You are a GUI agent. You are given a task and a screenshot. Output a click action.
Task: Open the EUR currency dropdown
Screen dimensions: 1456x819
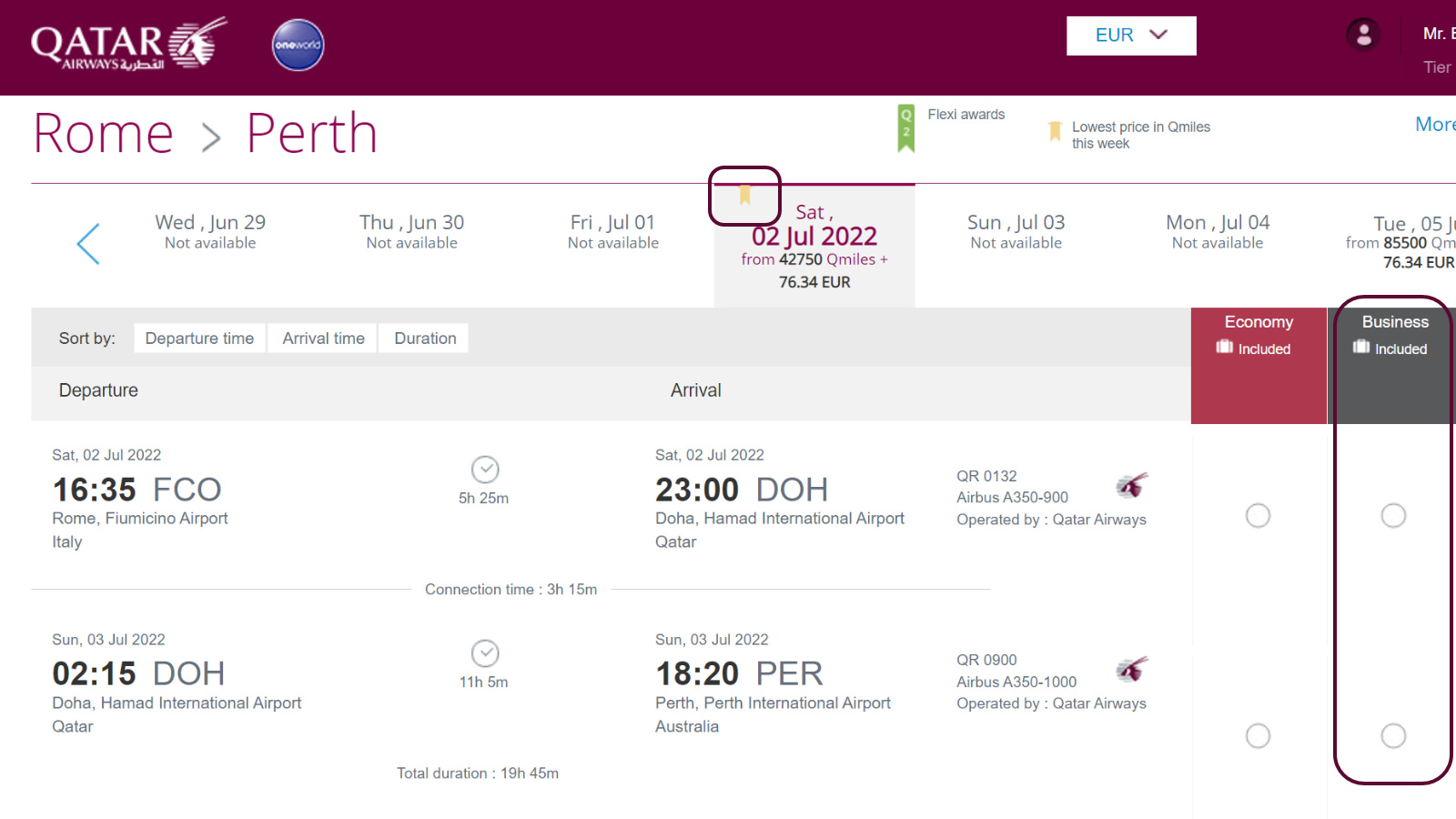click(x=1131, y=35)
